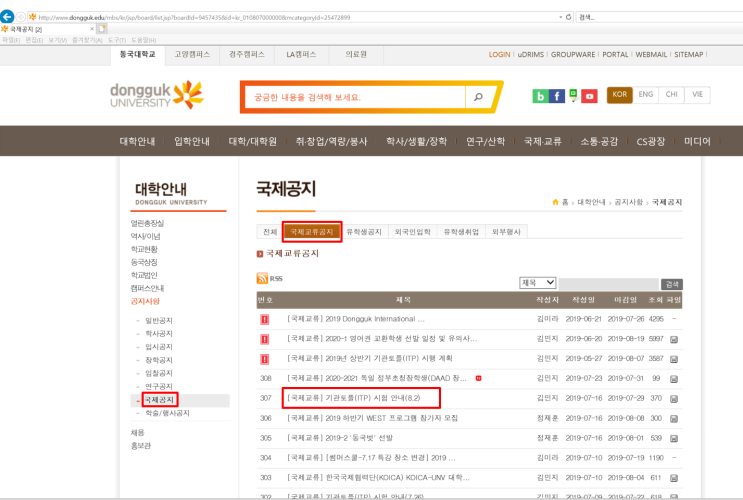Select the 국제교류공지 tab

coord(312,232)
